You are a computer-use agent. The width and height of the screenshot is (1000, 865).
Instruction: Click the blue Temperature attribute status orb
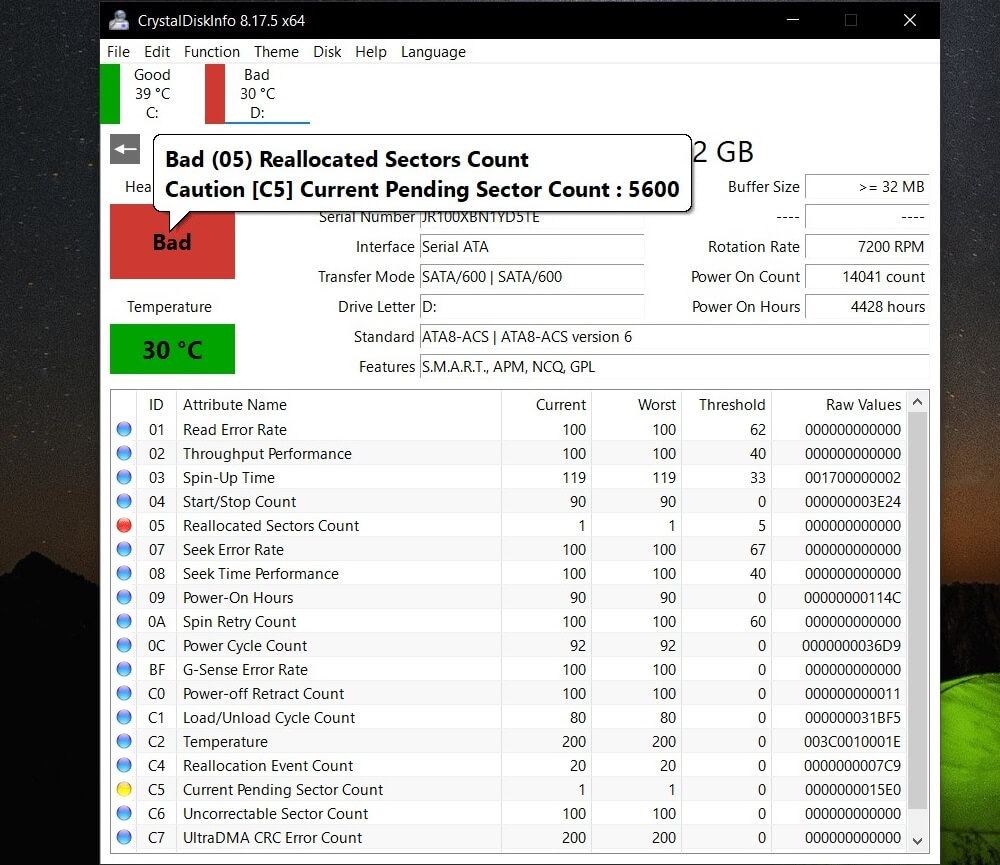coord(124,741)
